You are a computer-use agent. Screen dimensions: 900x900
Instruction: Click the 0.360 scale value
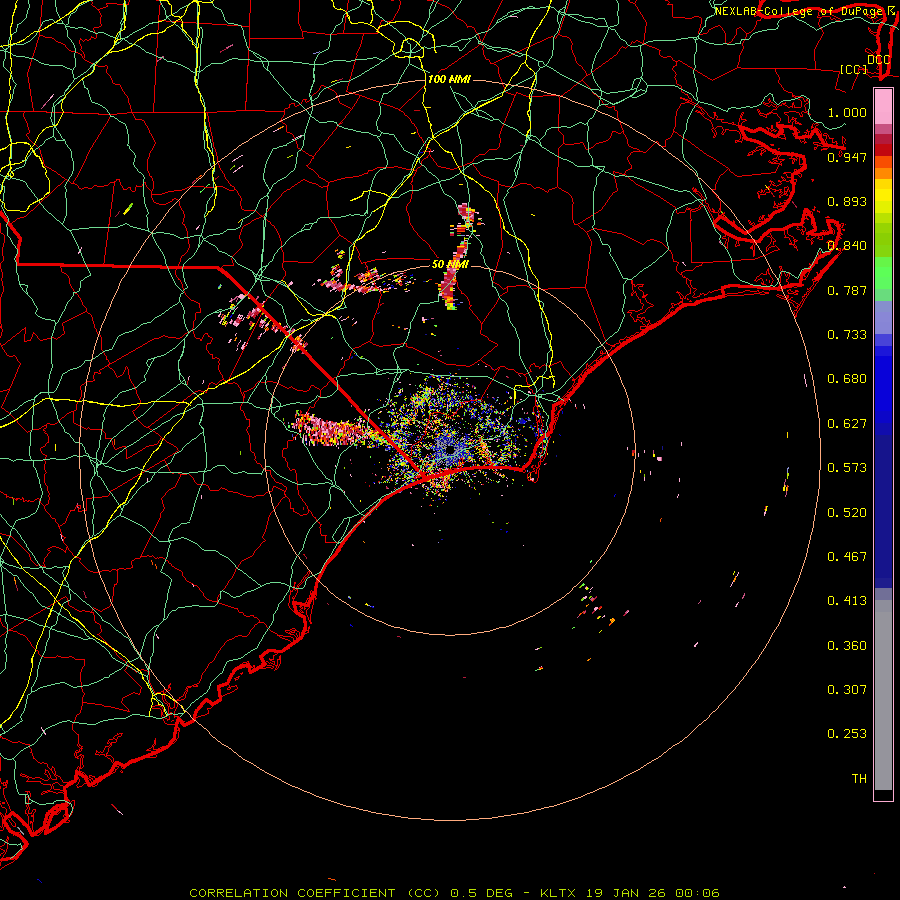click(847, 645)
